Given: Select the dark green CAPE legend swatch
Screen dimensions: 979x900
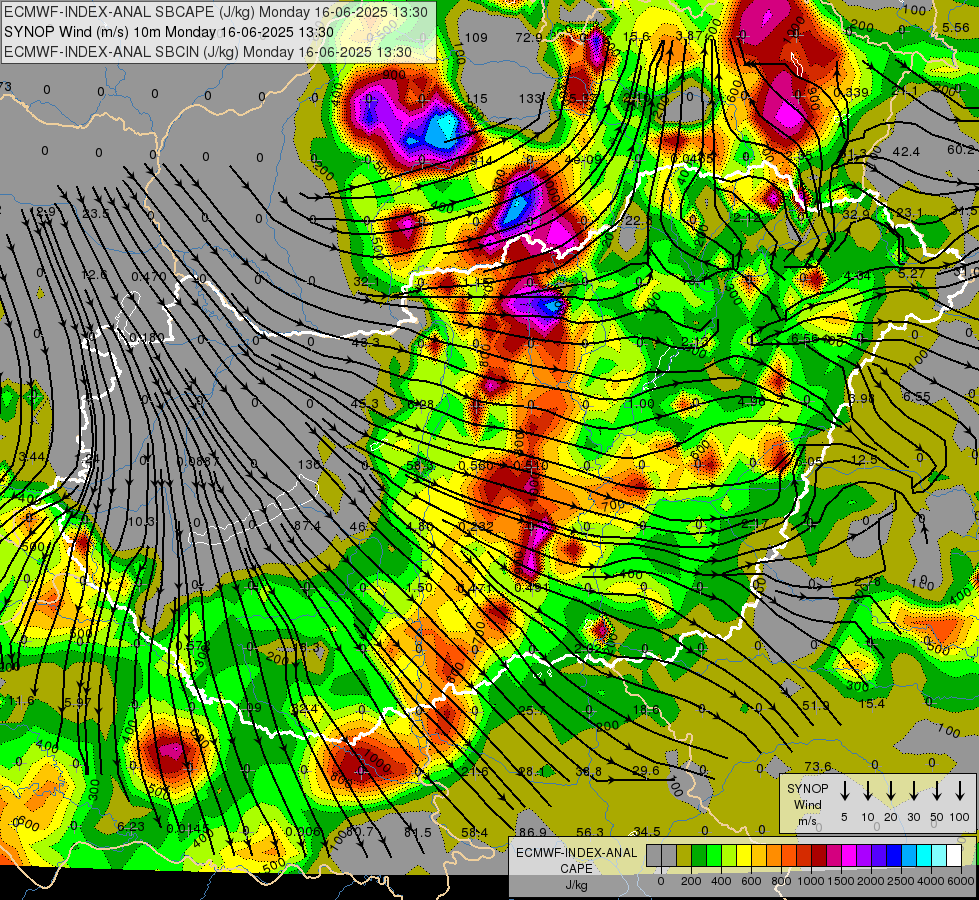Looking at the screenshot, I should tap(699, 856).
